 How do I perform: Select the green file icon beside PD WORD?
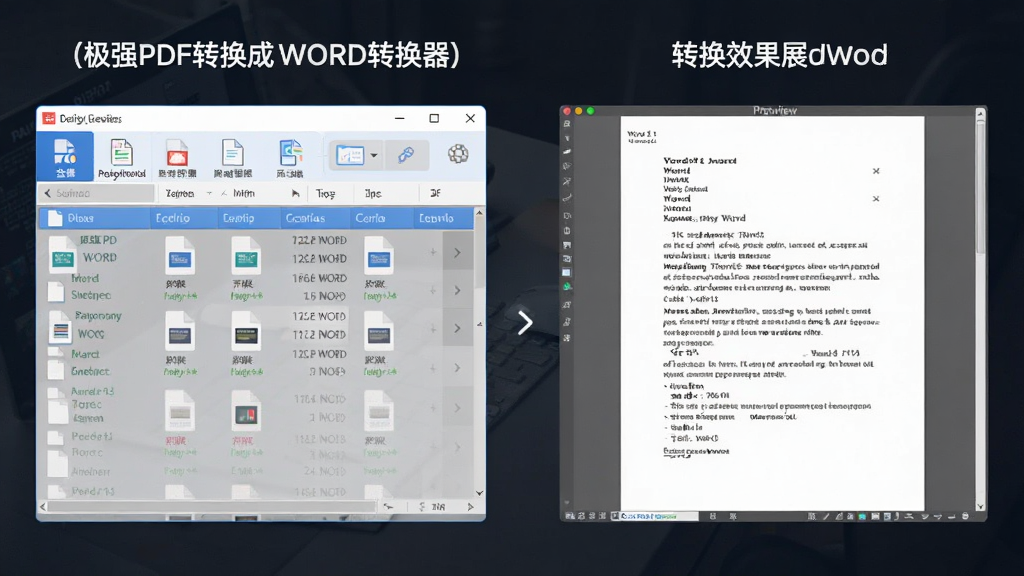63,255
